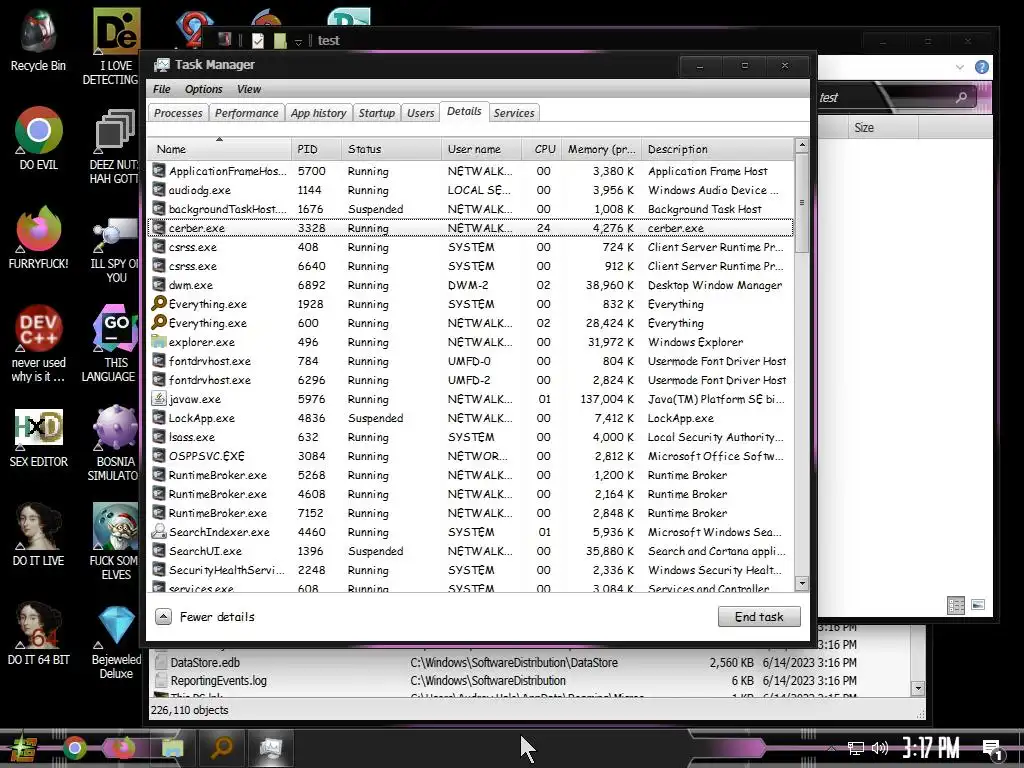Open the BOSNIA SIMULATOR desktop shortcut
1024x768 pixels.
click(114, 443)
